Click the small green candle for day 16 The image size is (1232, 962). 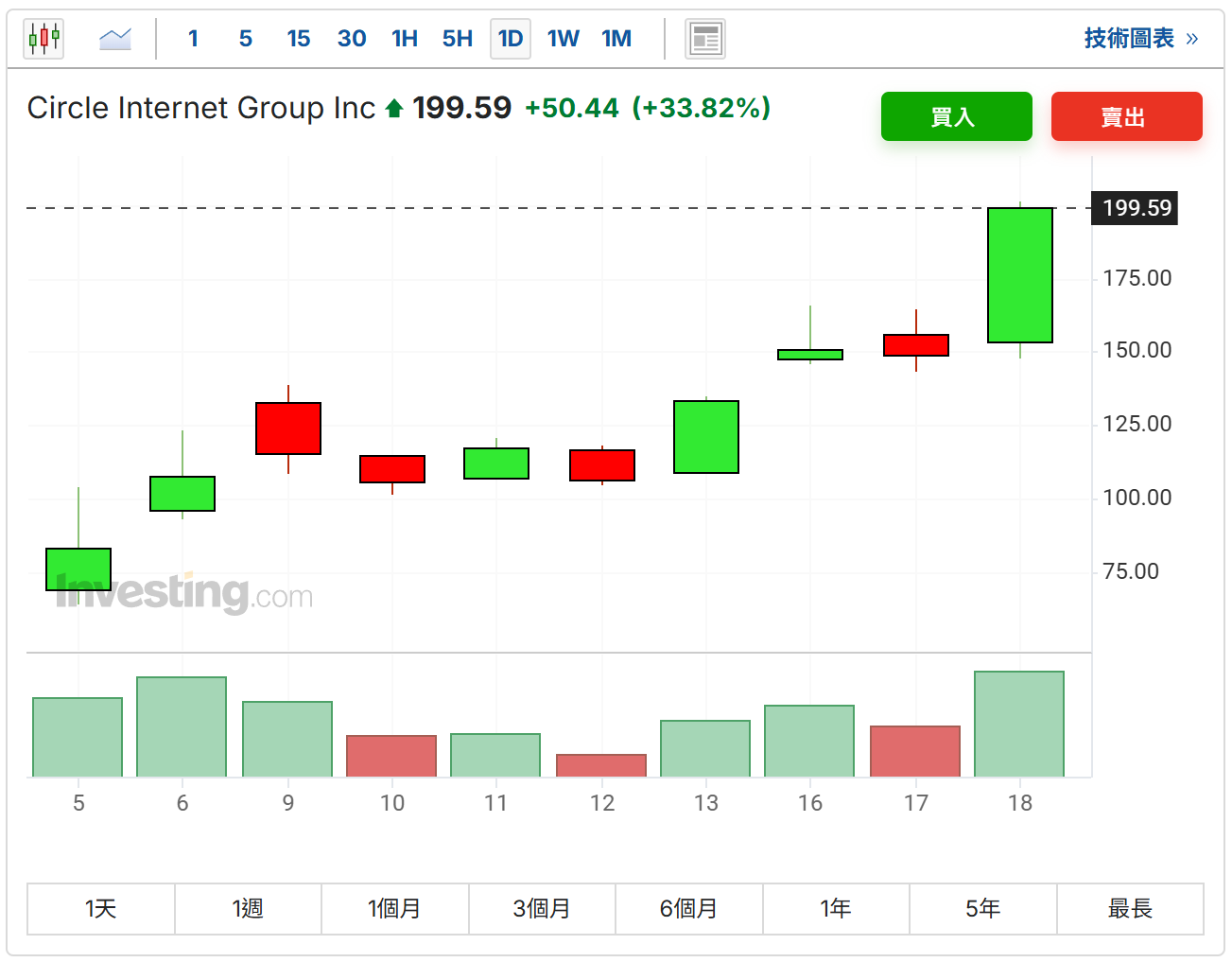[x=810, y=355]
